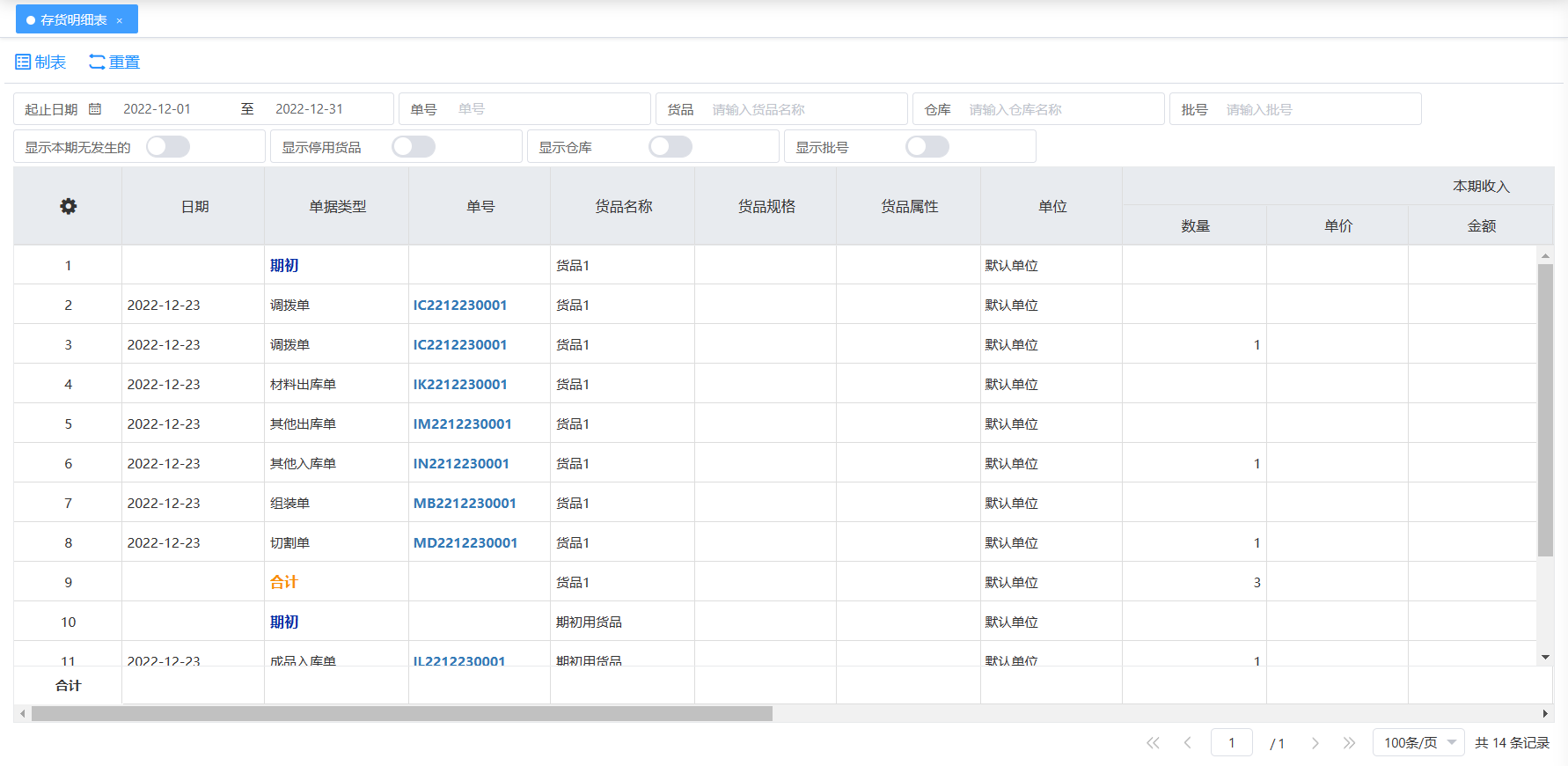
Task: Jump to first page double arrow
Action: tap(1153, 743)
